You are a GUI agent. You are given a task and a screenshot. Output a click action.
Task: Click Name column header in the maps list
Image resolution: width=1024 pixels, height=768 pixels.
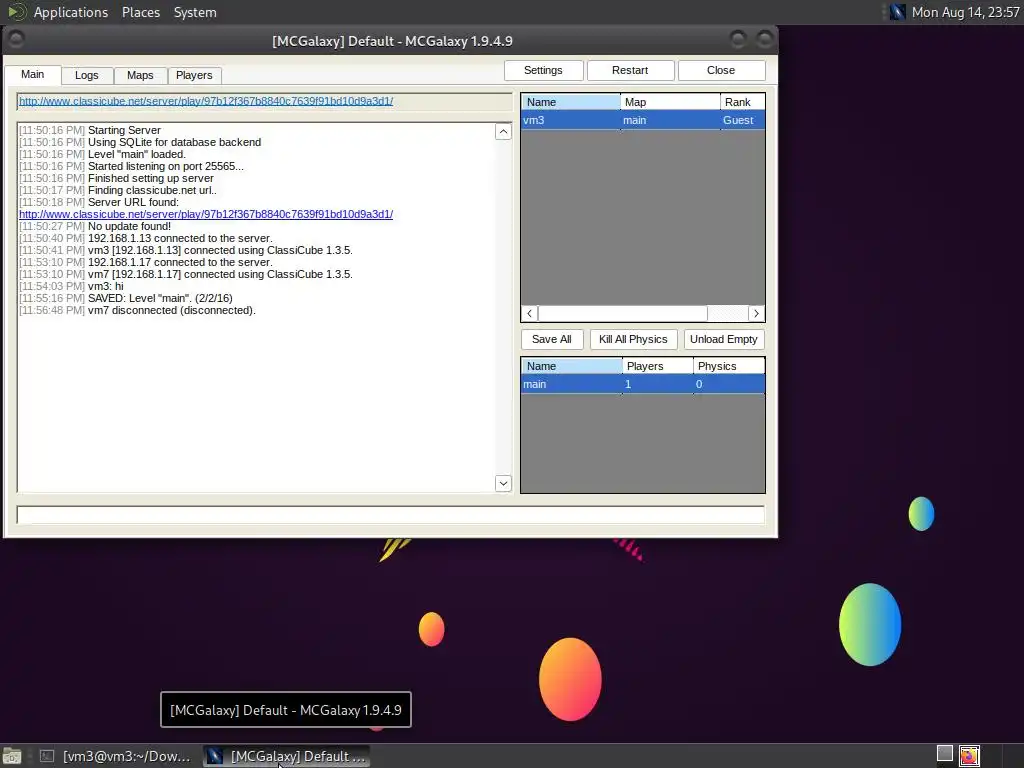(572, 366)
